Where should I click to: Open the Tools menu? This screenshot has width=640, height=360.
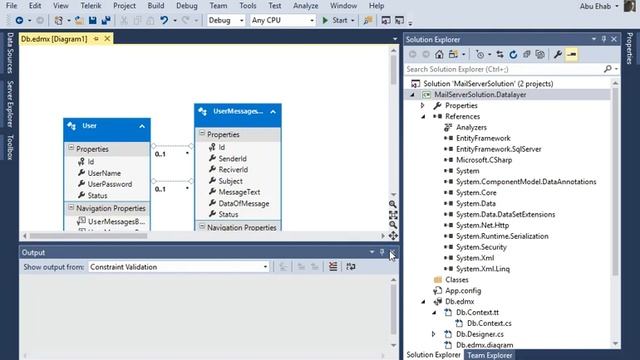click(248, 6)
